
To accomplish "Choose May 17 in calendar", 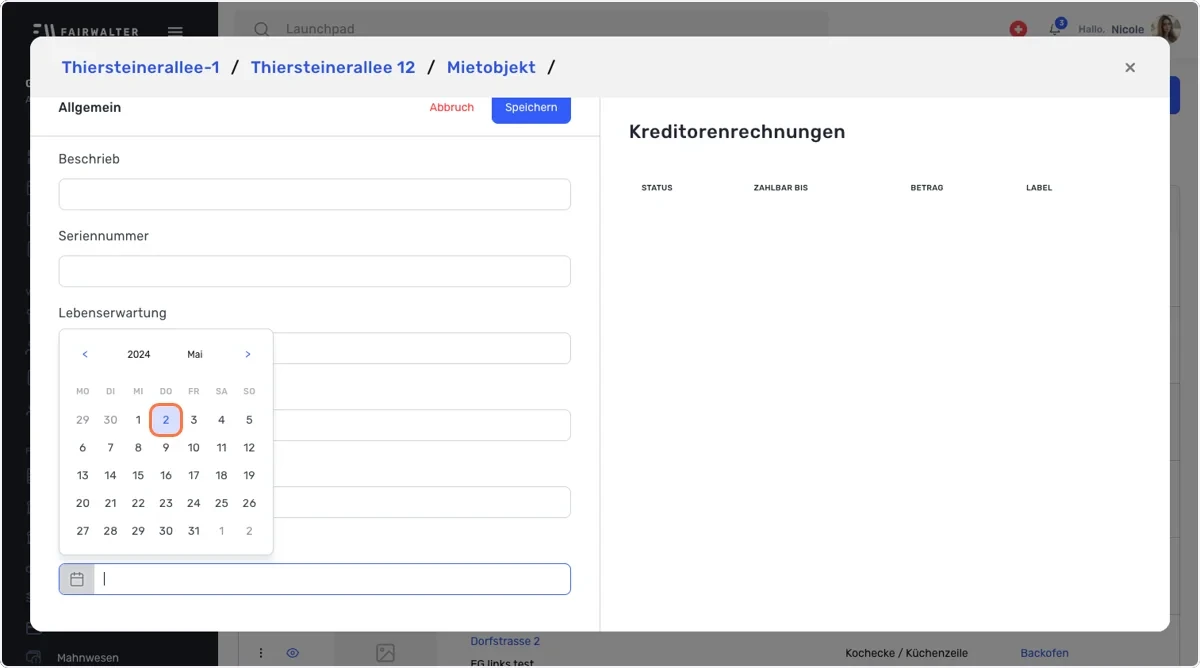I will [194, 476].
